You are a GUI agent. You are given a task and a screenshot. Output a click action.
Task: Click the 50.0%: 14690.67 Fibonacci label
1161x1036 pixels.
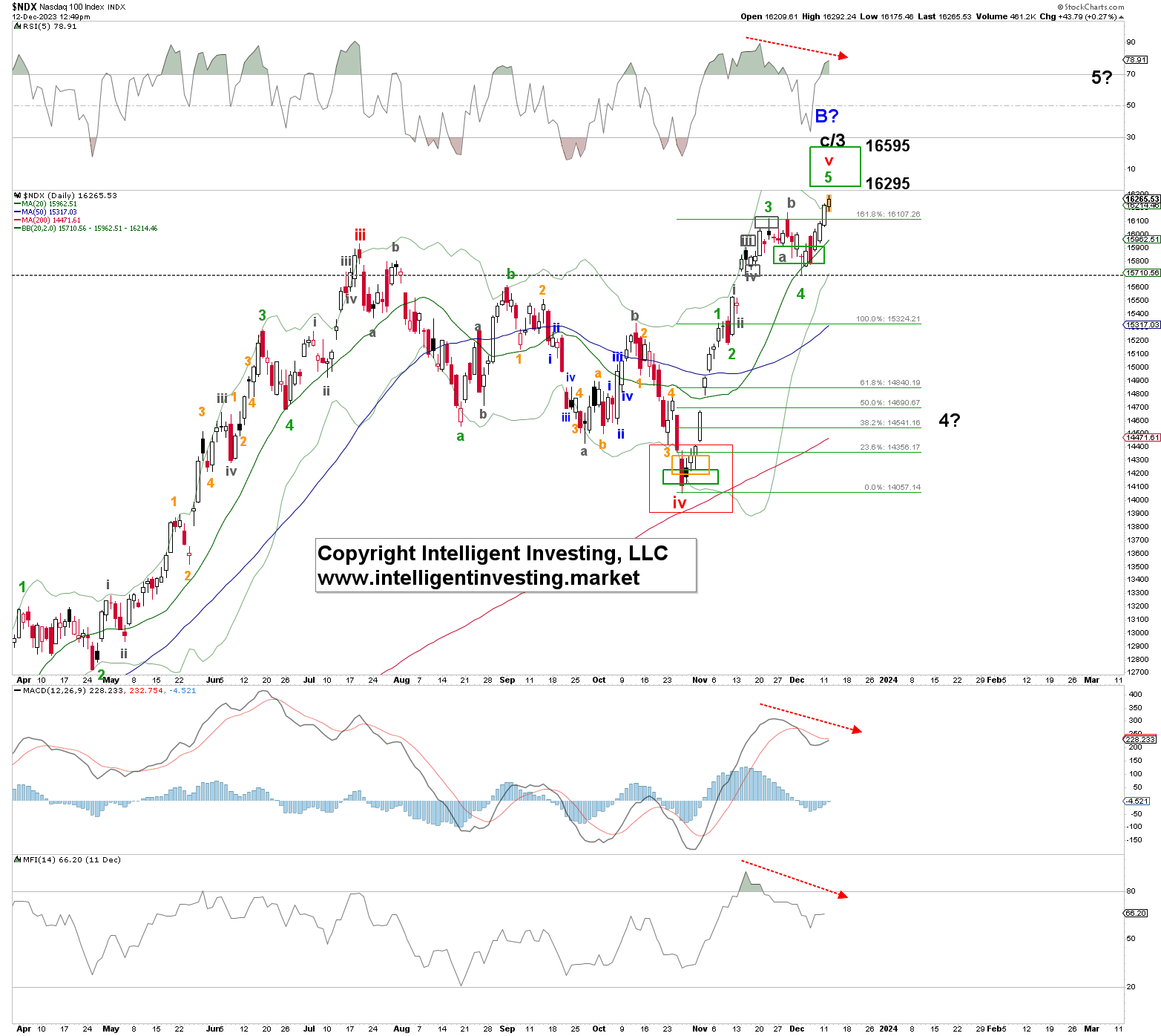[x=889, y=403]
